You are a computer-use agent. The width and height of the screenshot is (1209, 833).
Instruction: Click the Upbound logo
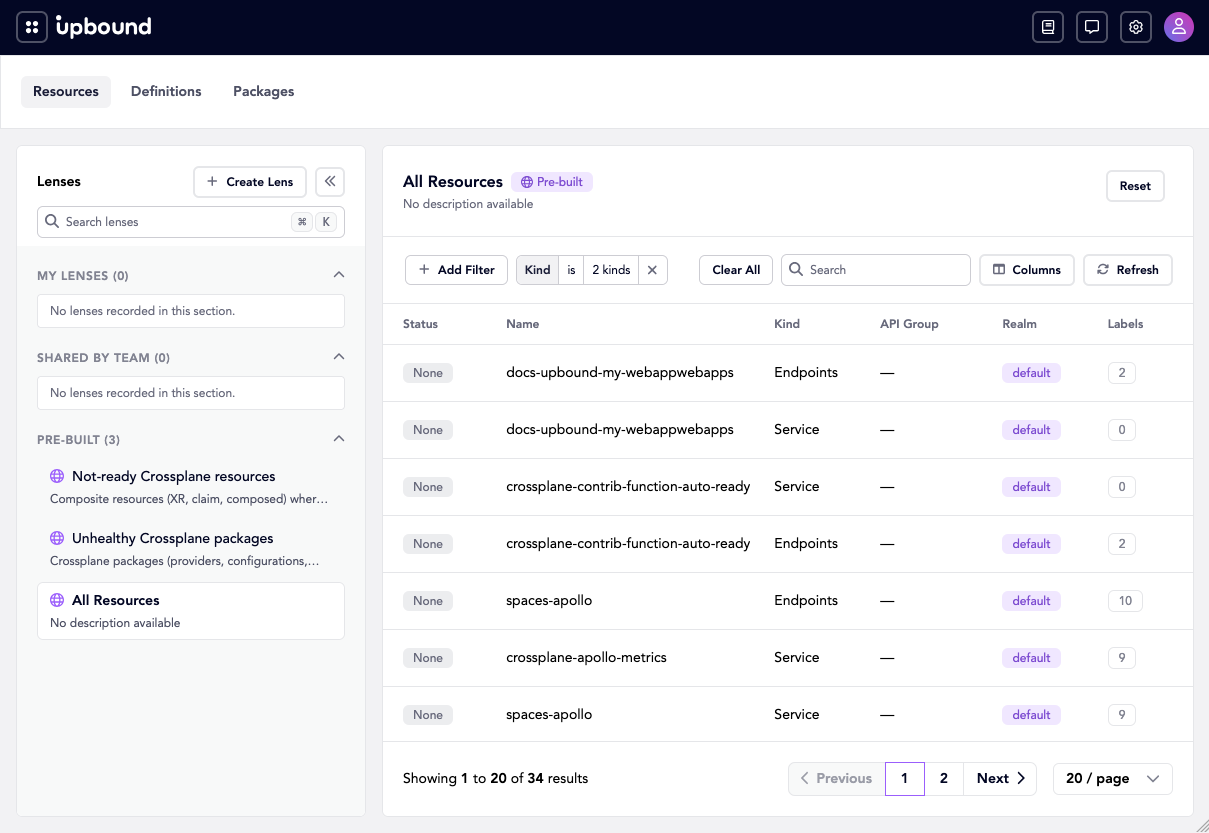[104, 27]
